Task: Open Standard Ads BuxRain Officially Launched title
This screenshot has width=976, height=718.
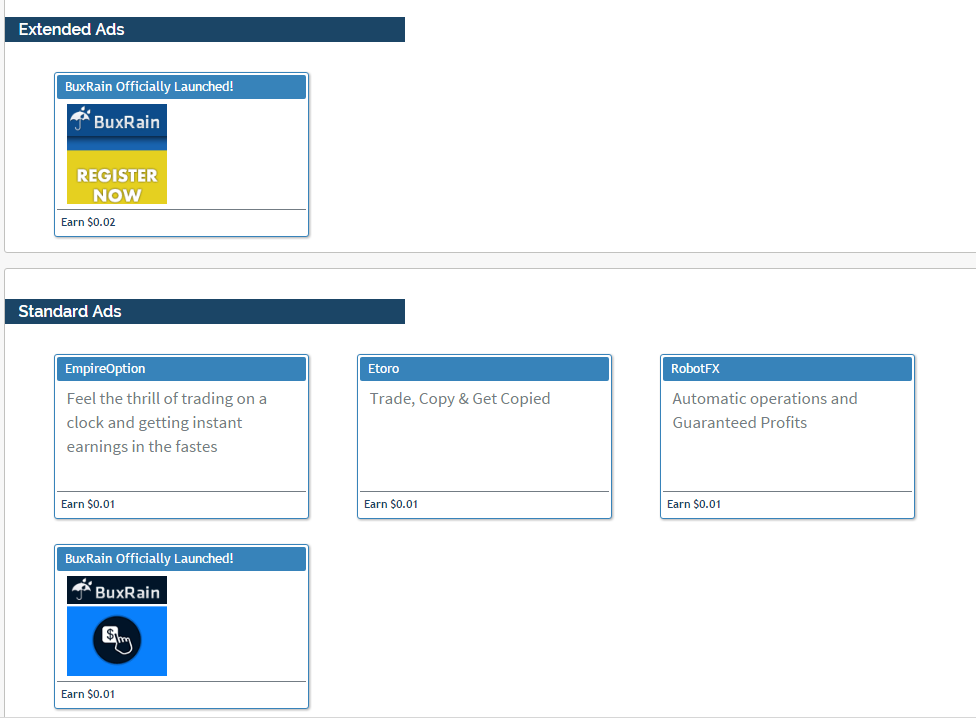Action: coord(149,559)
